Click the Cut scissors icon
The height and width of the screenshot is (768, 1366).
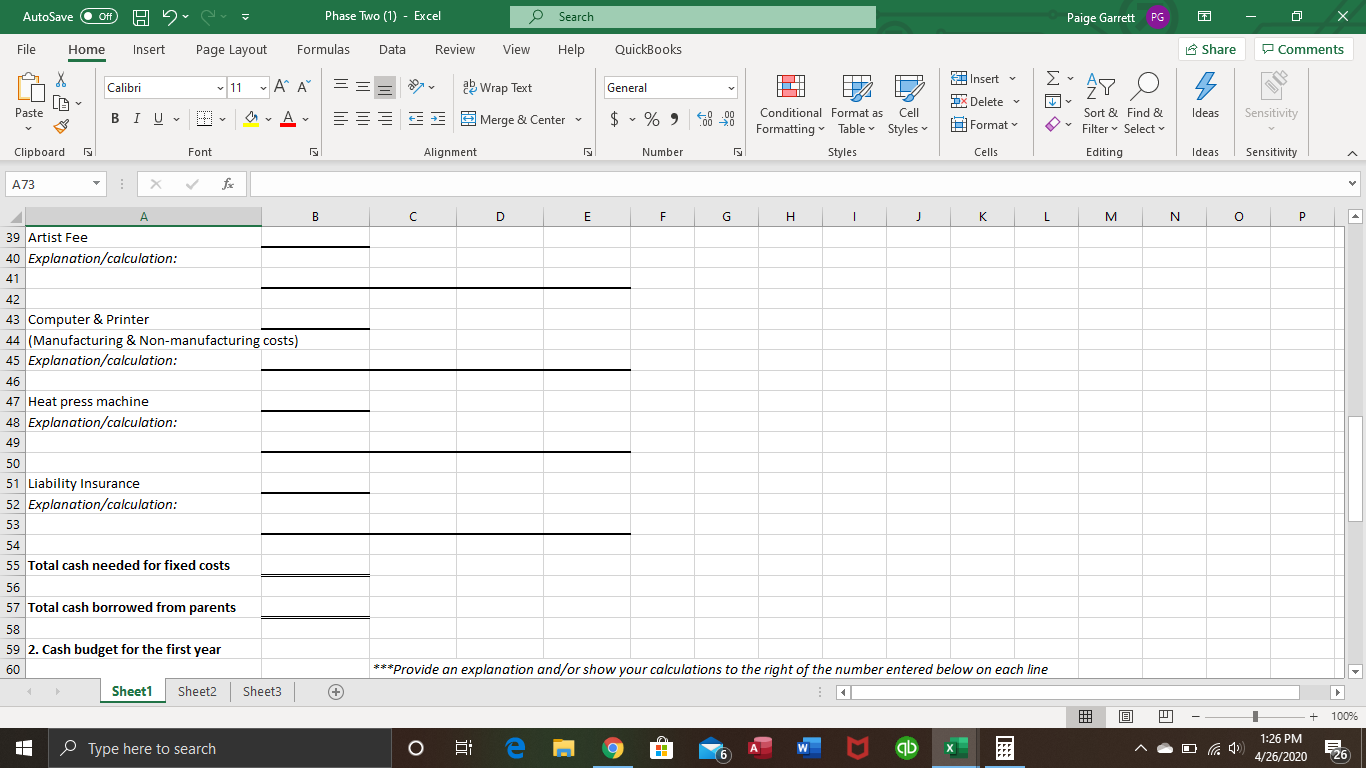(60, 80)
